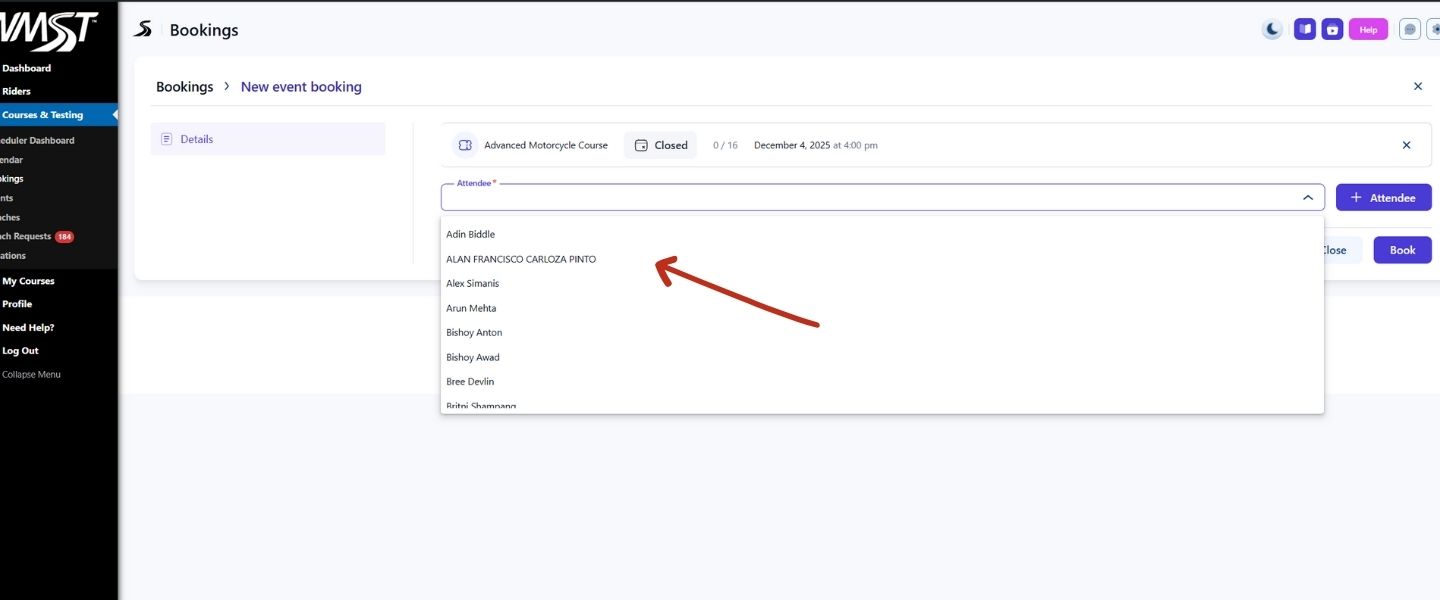Open My Courses menu item

click(x=28, y=281)
